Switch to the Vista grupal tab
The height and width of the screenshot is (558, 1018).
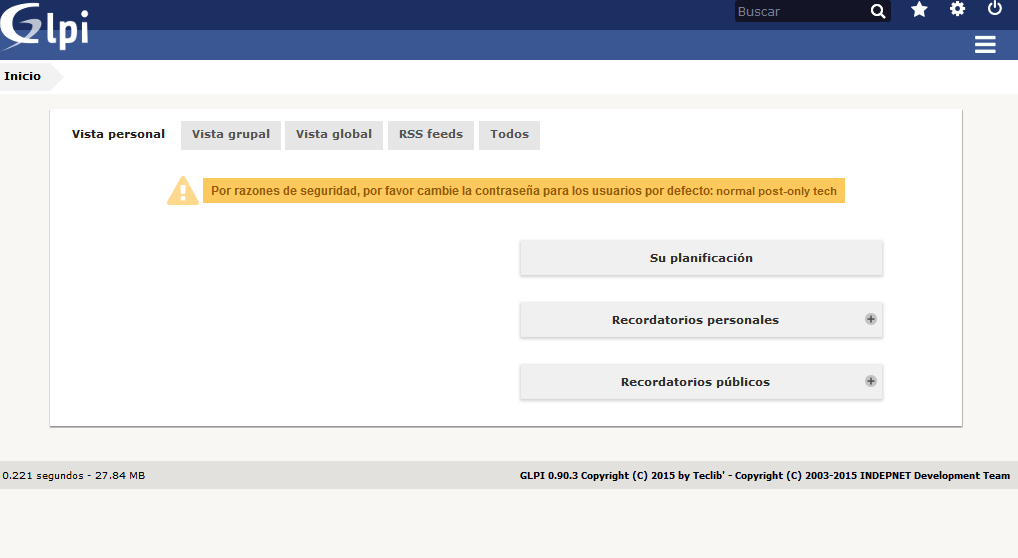click(x=231, y=134)
